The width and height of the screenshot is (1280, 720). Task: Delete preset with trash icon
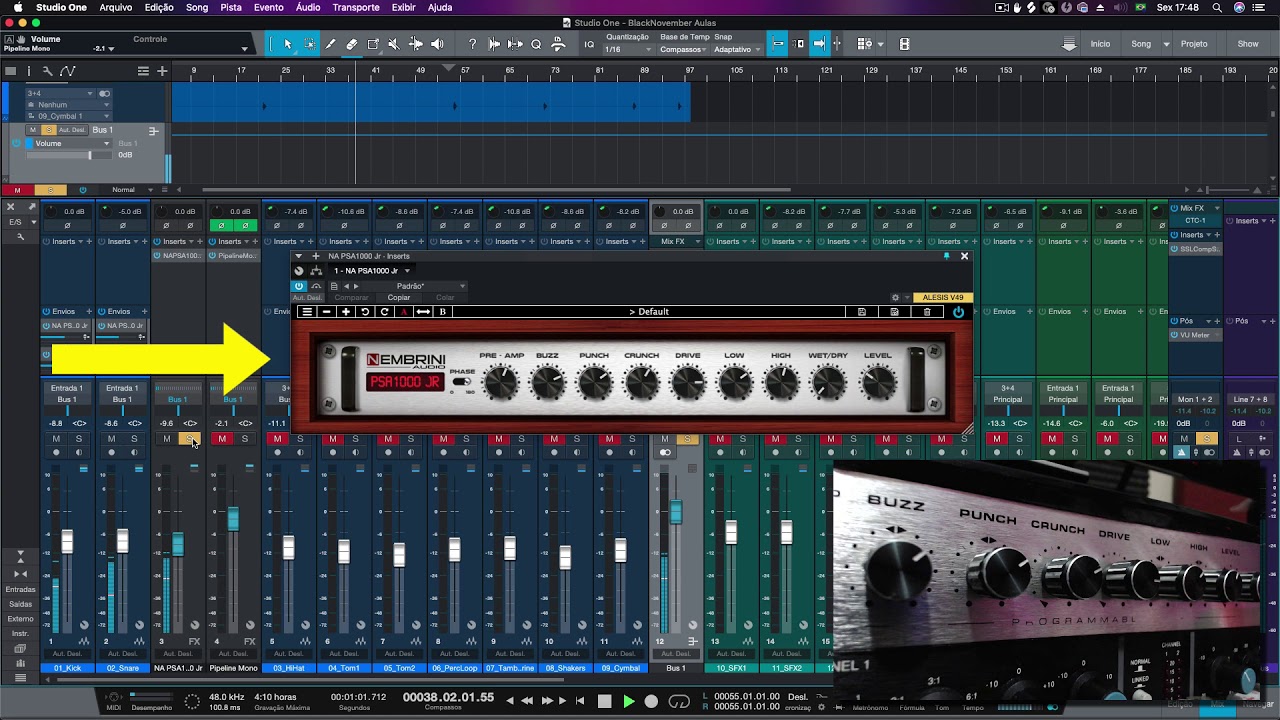[927, 312]
